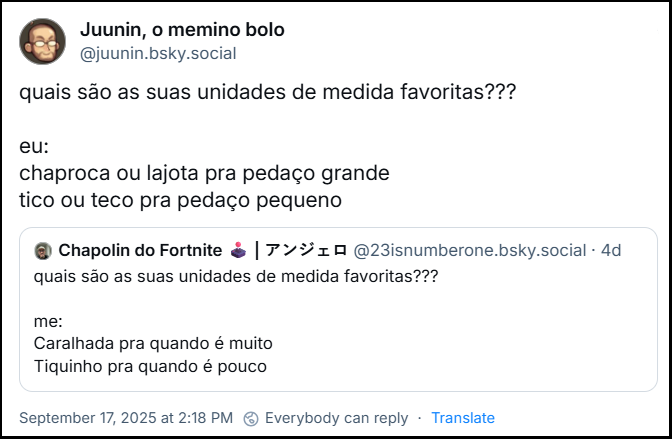Click the joystick emoji in quoted author name
The width and height of the screenshot is (672, 439).
click(x=236, y=250)
